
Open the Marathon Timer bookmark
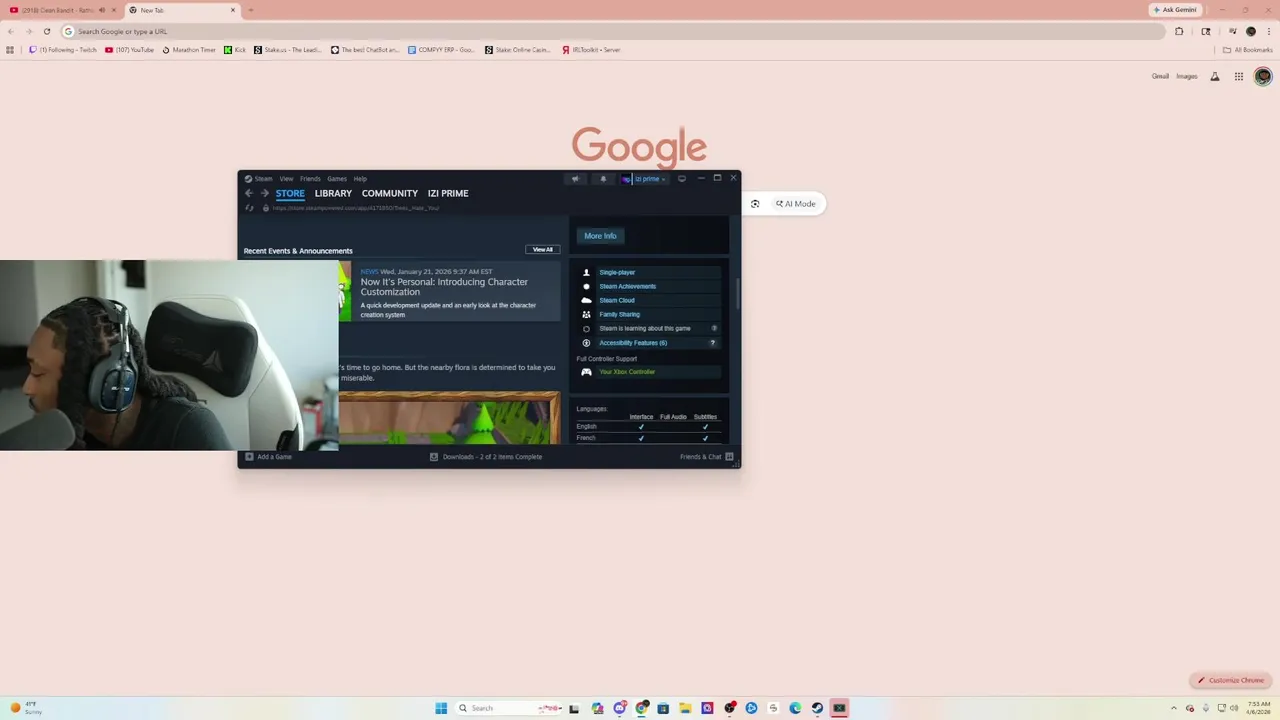point(189,50)
